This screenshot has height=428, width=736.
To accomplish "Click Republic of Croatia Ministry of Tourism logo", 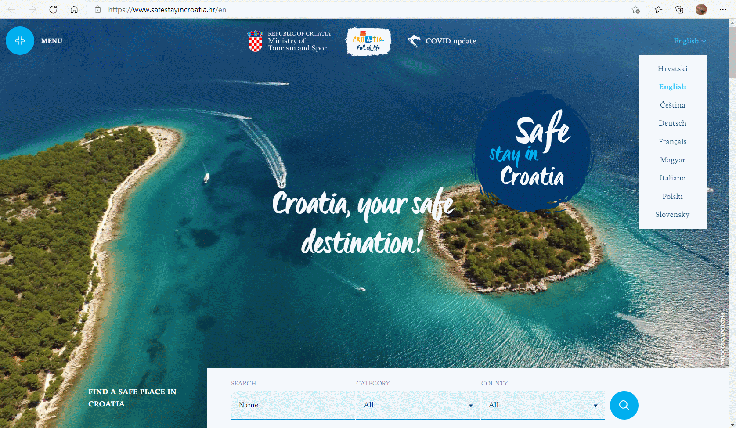I will point(289,41).
